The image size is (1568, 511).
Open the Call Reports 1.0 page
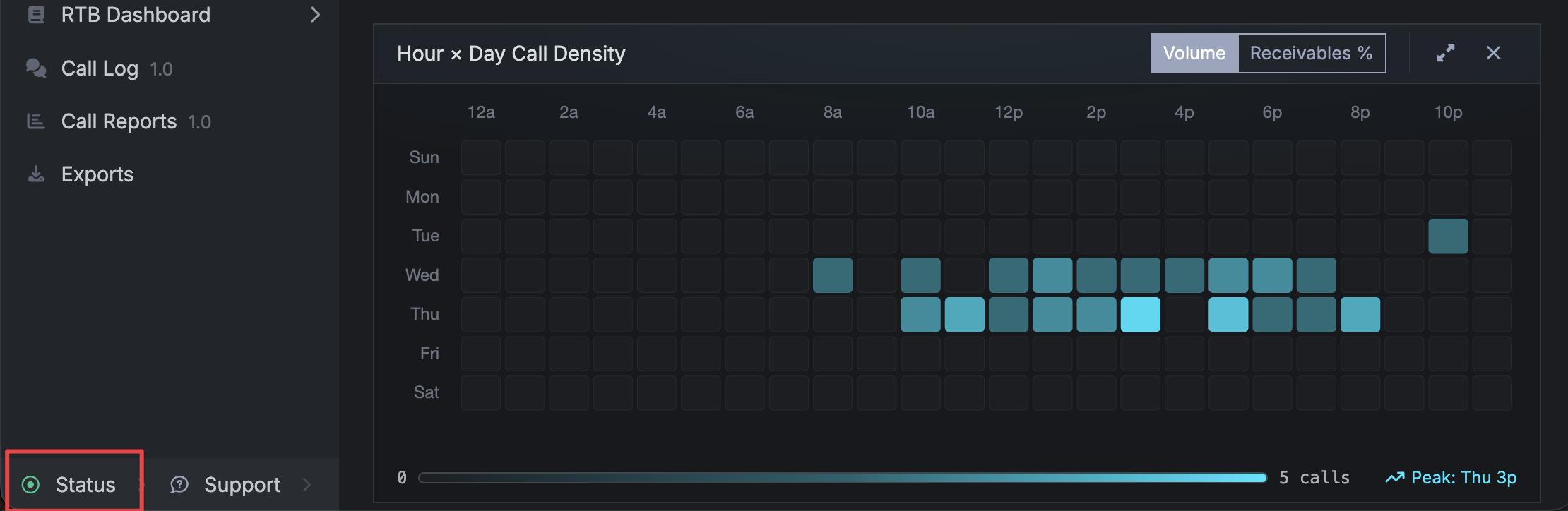(136, 121)
